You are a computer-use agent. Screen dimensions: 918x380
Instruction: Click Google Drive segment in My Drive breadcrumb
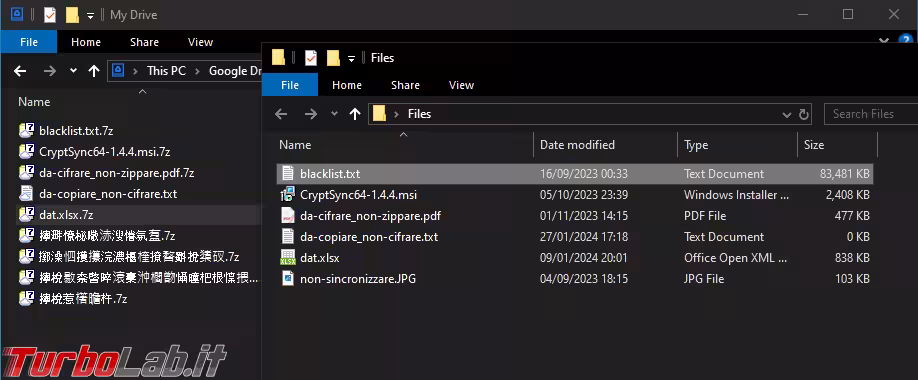point(235,71)
